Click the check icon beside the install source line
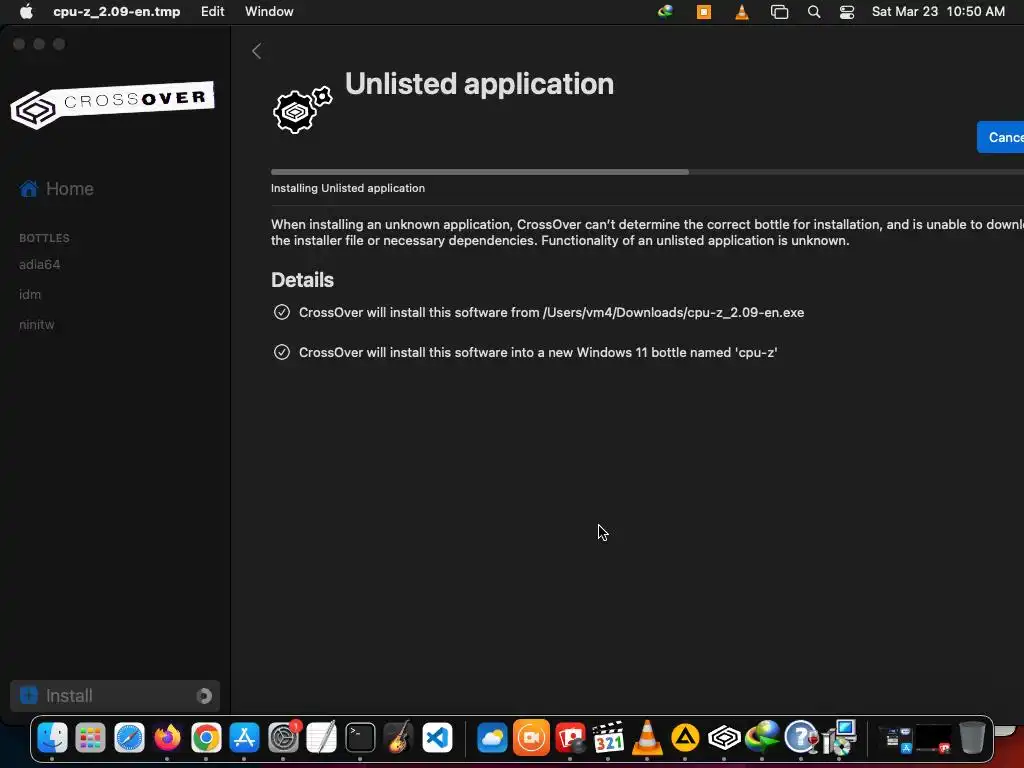This screenshot has width=1024, height=768. (x=281, y=312)
